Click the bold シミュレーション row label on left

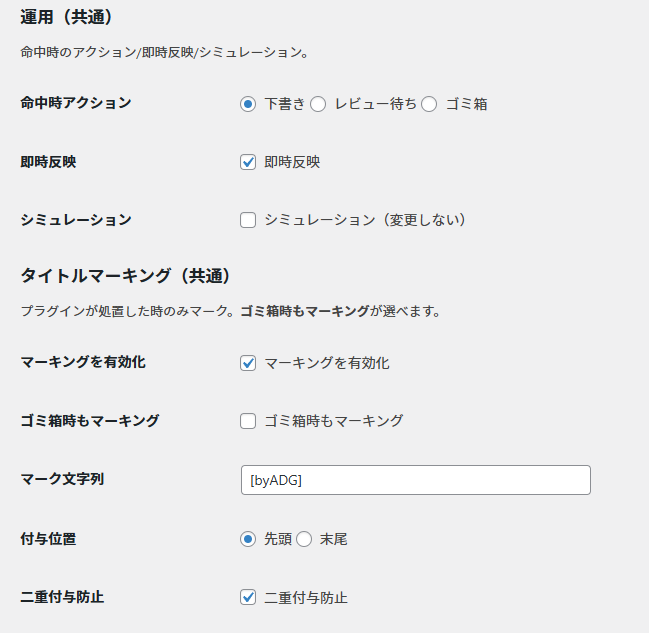click(75, 219)
